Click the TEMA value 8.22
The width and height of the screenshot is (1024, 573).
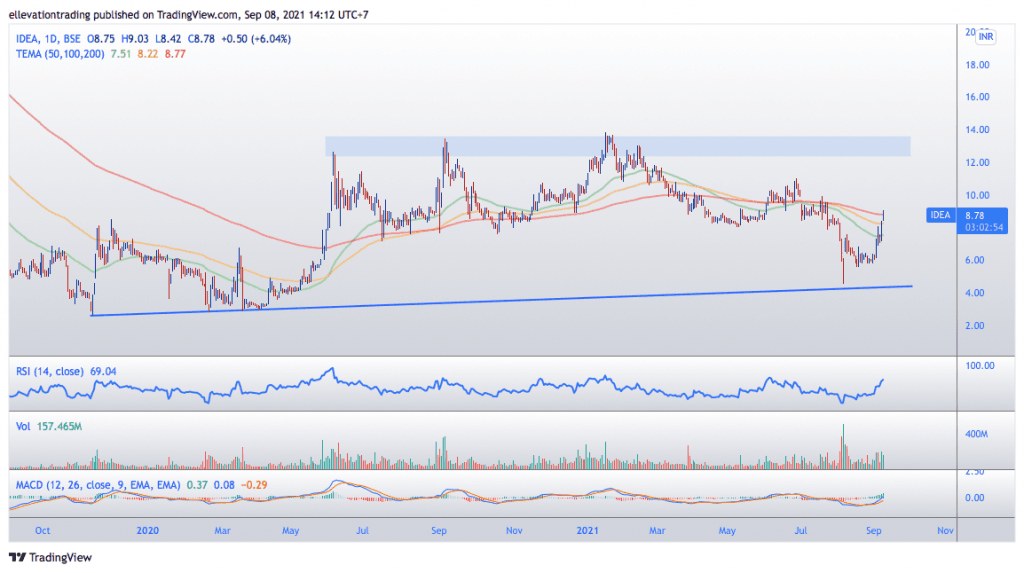pyautogui.click(x=148, y=54)
